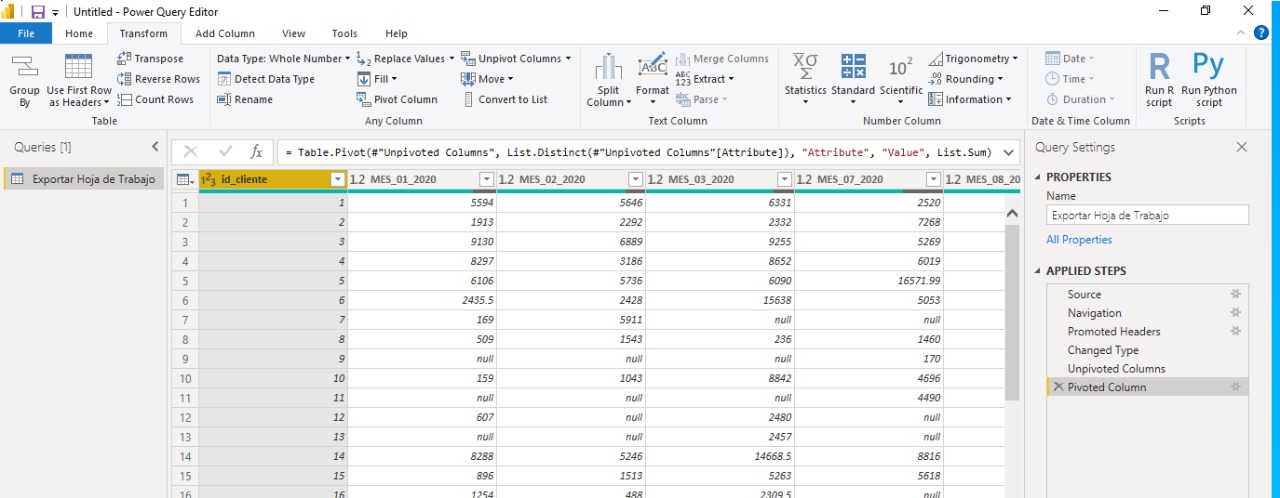Open settings gear for Navigation step
1280x498 pixels.
click(1236, 313)
